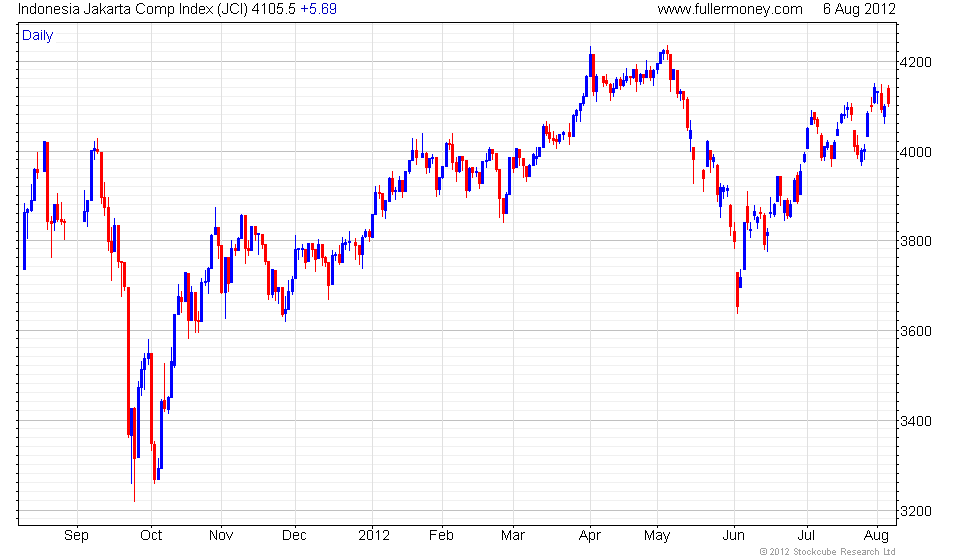Click the 'May' month axis label

[657, 536]
